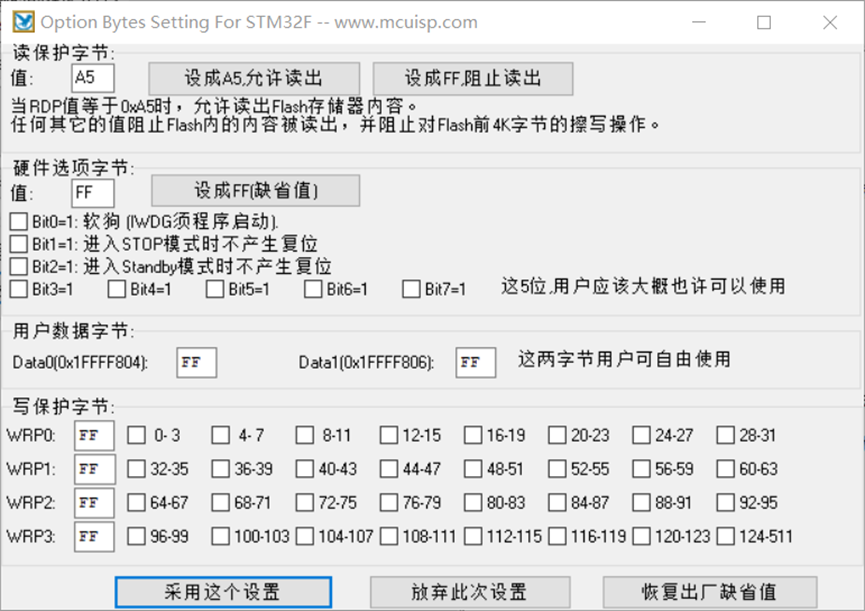
Task: Check the 124-511 pages checkbox
Action: [725, 536]
